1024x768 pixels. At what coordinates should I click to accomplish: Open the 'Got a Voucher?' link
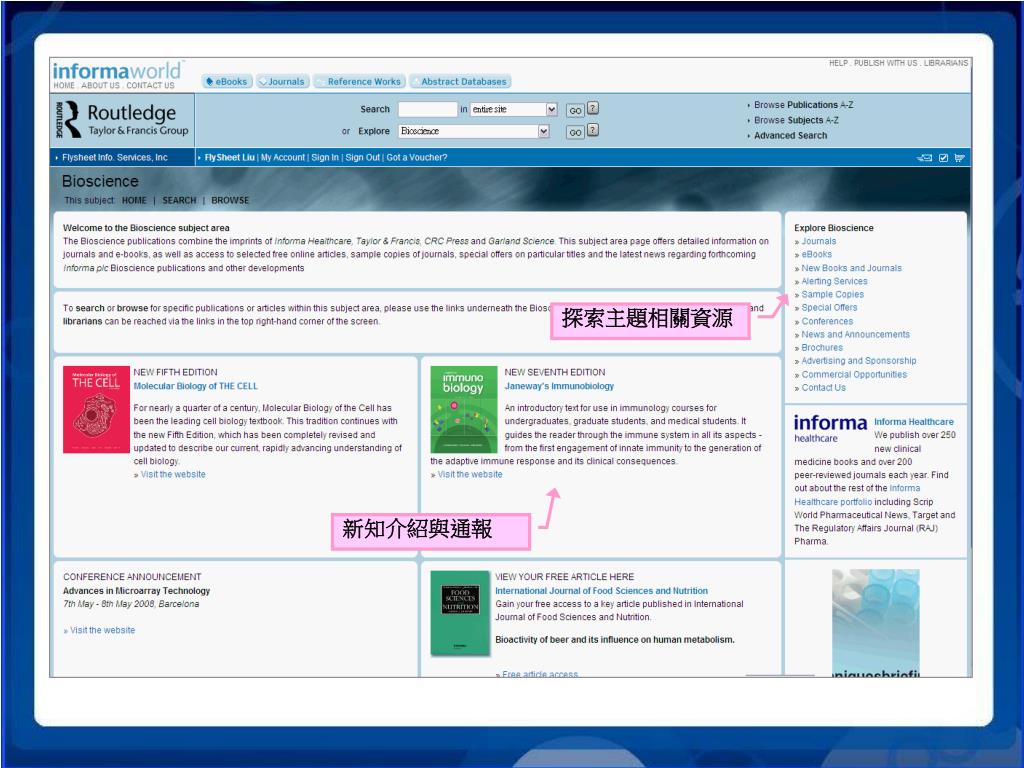(417, 157)
